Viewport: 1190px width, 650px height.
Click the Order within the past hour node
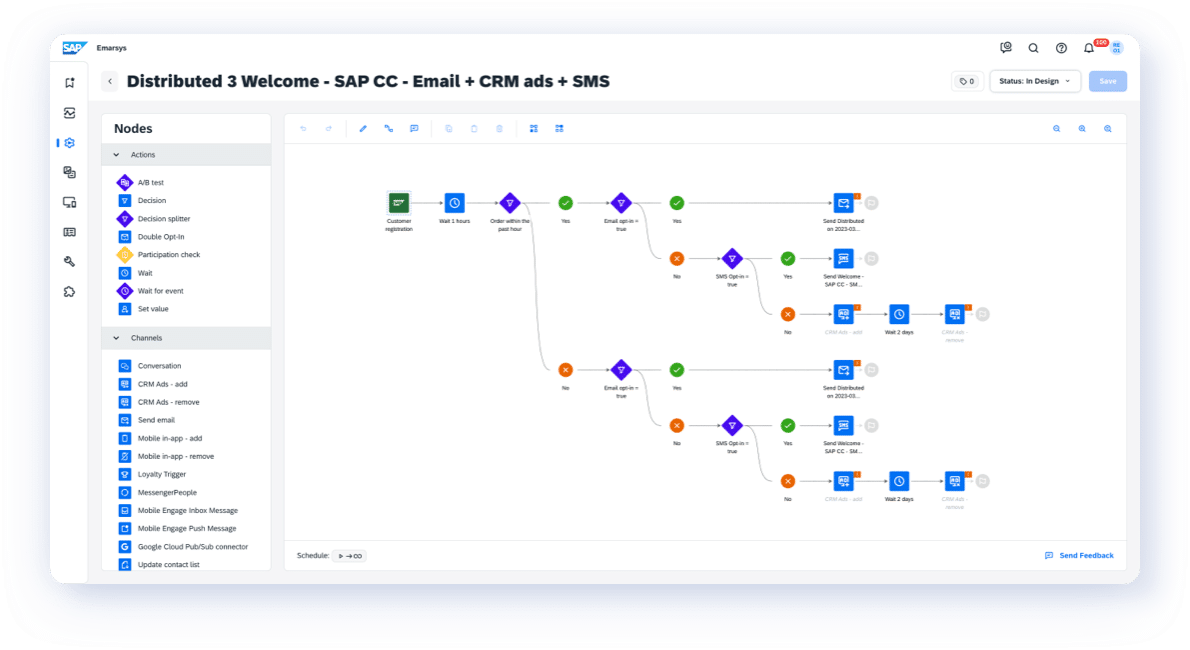click(x=510, y=203)
